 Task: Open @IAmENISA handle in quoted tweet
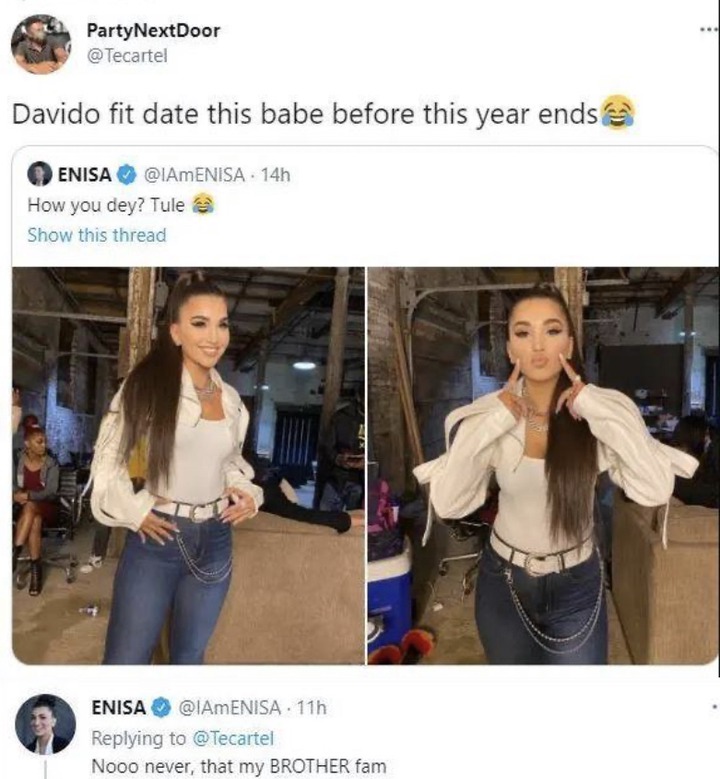pyautogui.click(x=194, y=175)
